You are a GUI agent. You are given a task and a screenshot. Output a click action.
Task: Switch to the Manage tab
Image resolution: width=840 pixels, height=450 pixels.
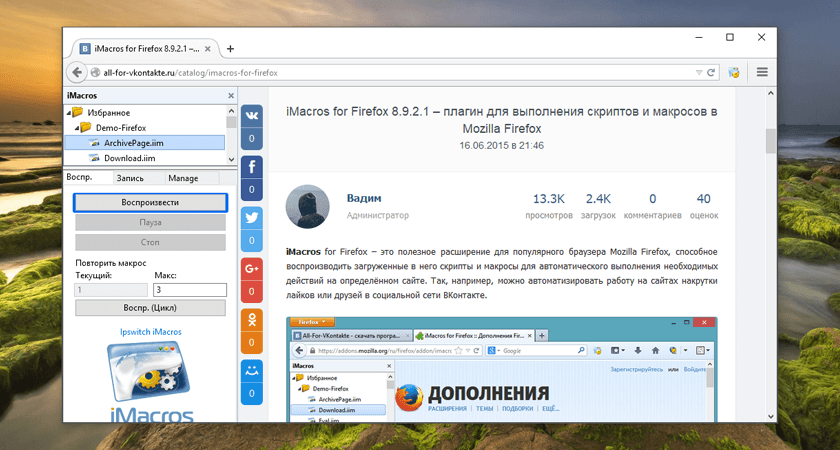click(x=191, y=178)
